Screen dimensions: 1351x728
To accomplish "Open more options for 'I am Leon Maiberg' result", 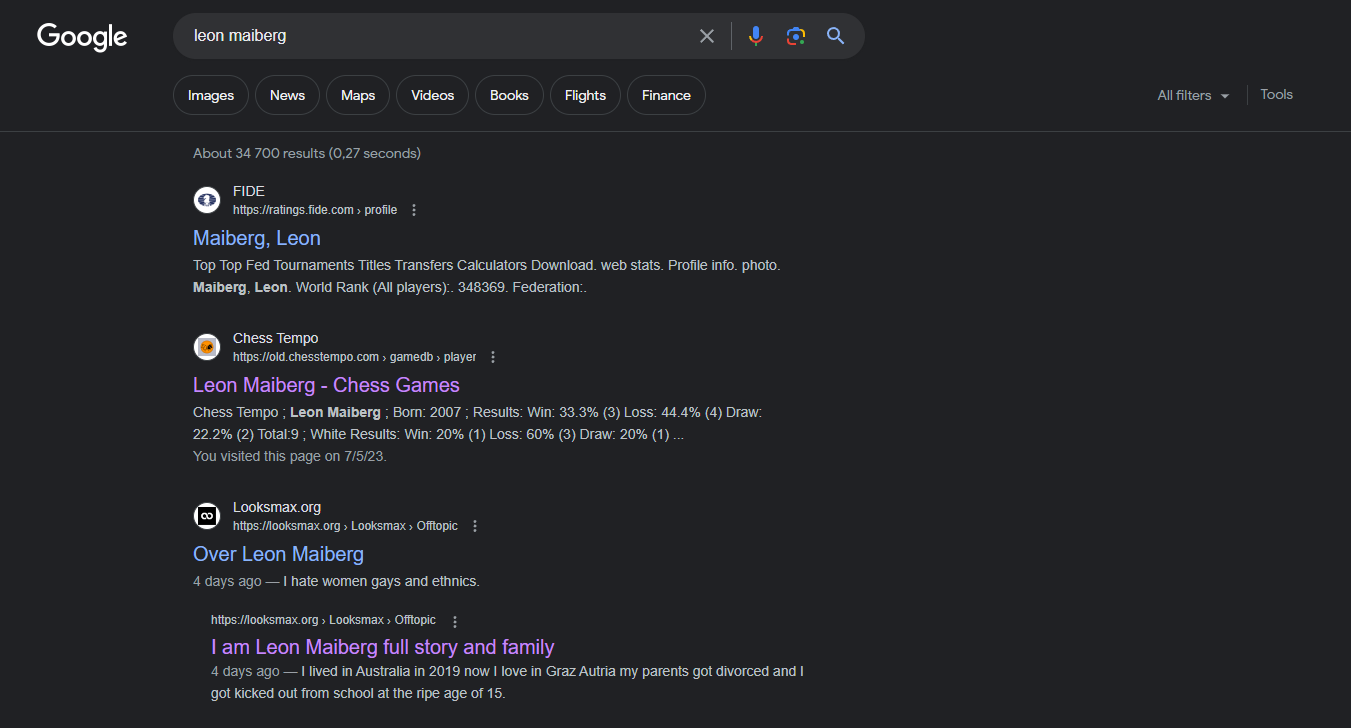I will click(x=455, y=621).
